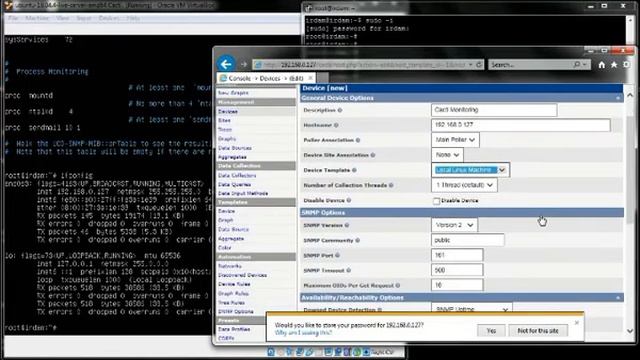Screen dimensions: 640x360
Task: Open a new browser tab
Action: coord(322,78)
